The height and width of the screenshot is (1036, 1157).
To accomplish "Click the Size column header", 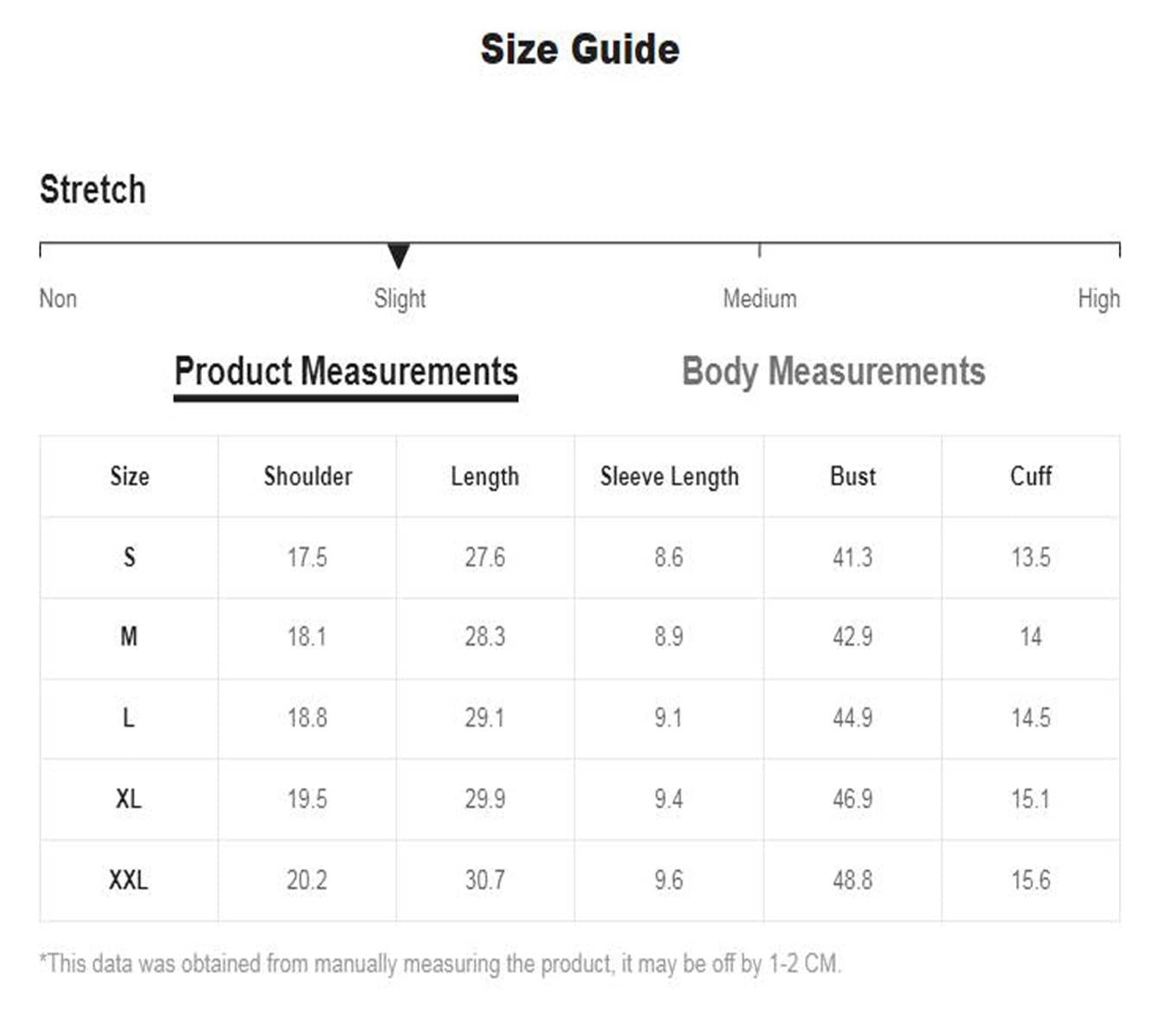I will point(130,477).
